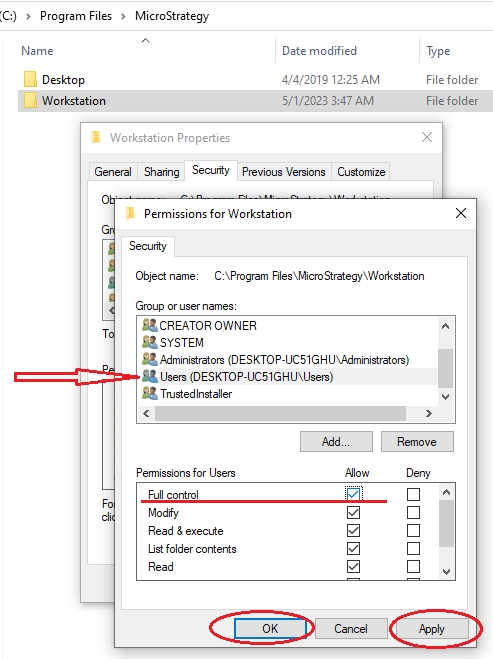Click SYSTEM user group icon

click(x=149, y=342)
